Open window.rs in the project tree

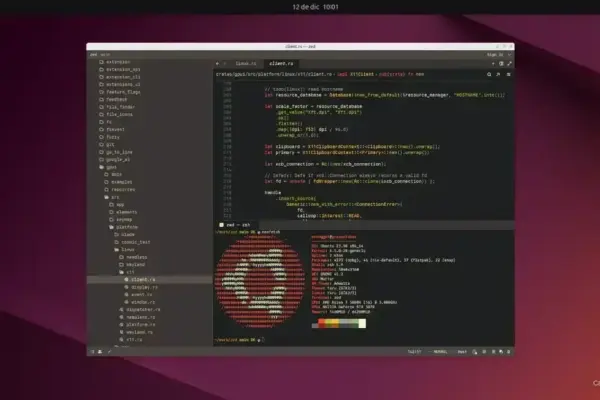click(140, 302)
